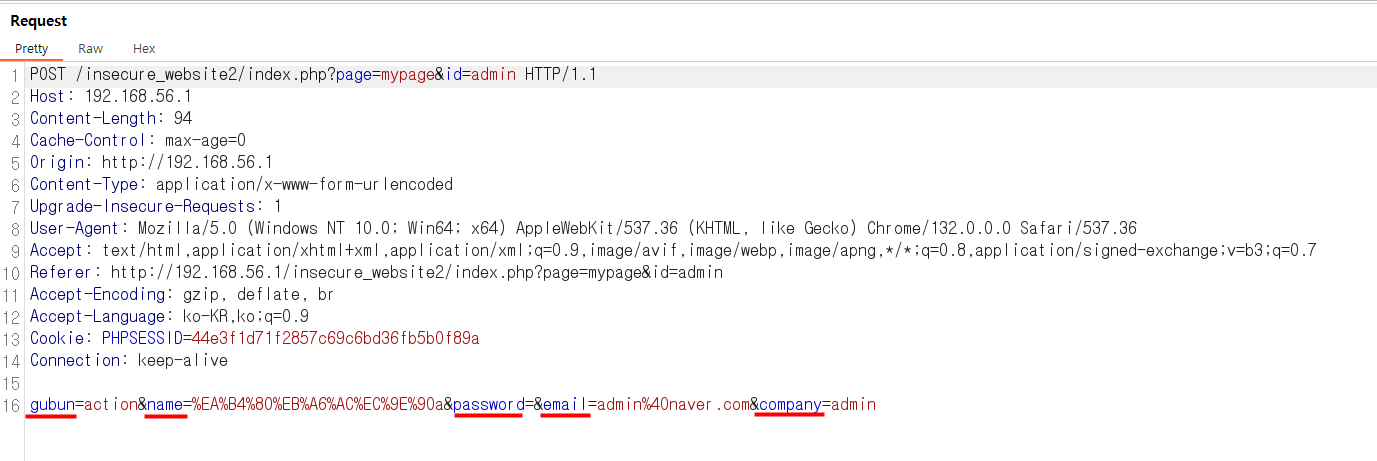Click the email parameter in body
The image size is (1377, 461).
coord(565,405)
